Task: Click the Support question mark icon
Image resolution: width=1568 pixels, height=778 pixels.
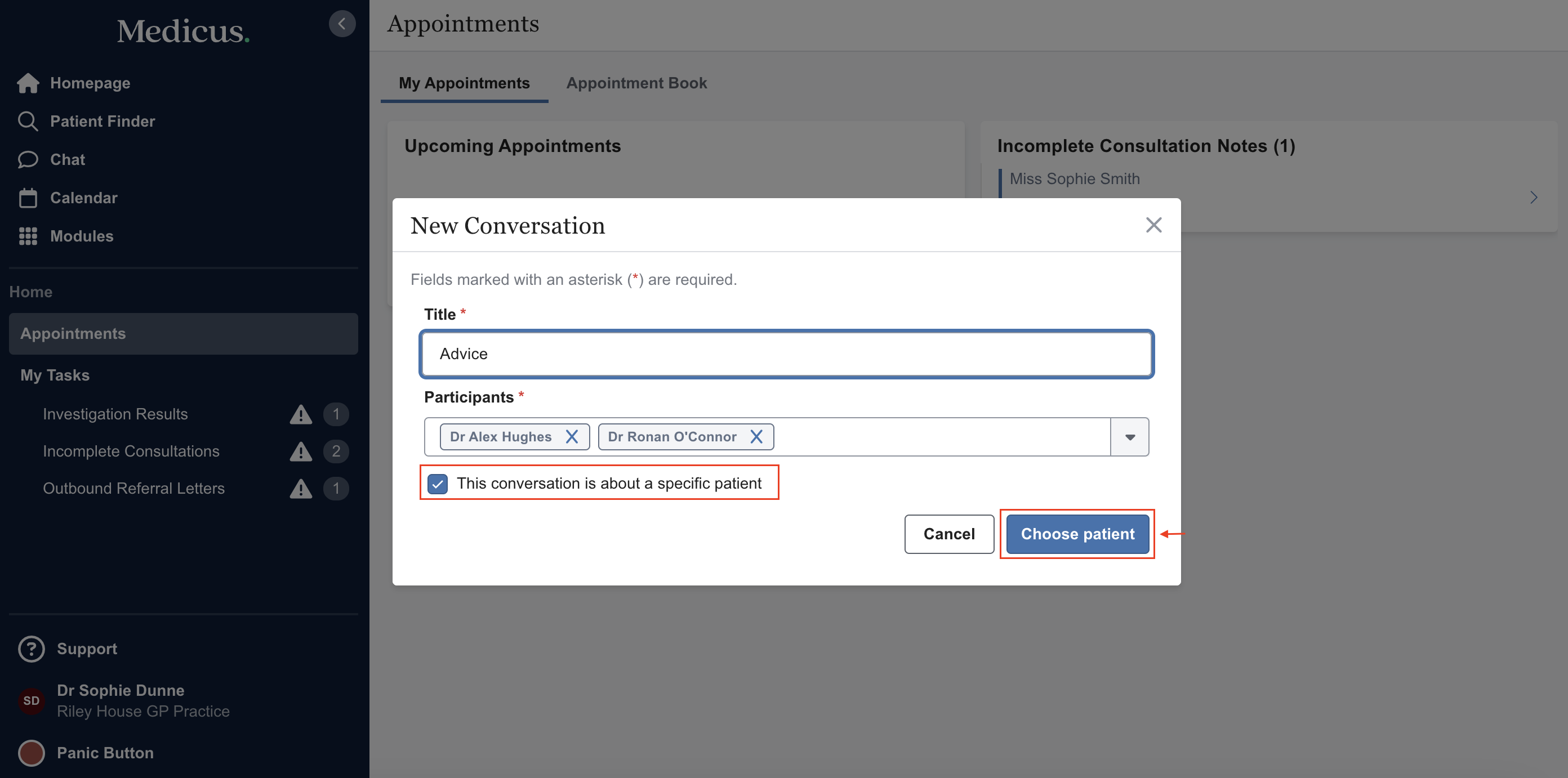Action: pyautogui.click(x=31, y=649)
